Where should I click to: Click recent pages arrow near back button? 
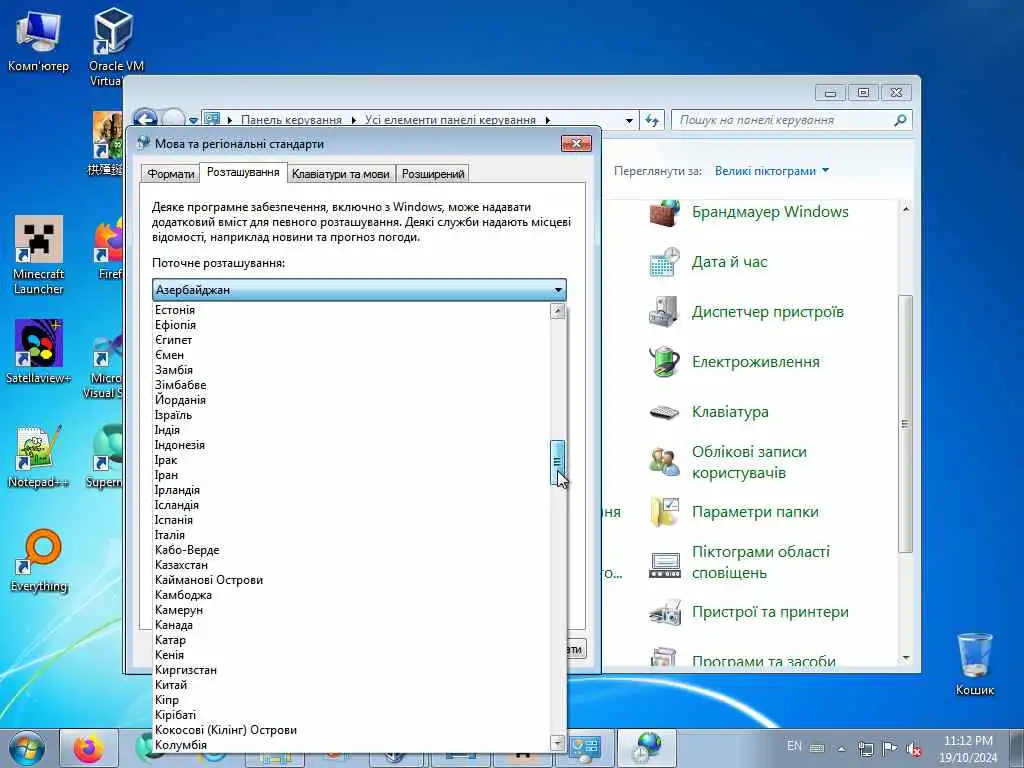click(x=193, y=121)
